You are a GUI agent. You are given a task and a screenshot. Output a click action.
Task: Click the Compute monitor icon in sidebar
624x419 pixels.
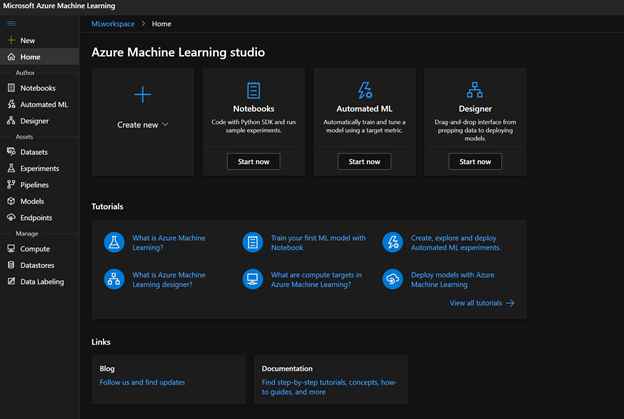(11, 249)
